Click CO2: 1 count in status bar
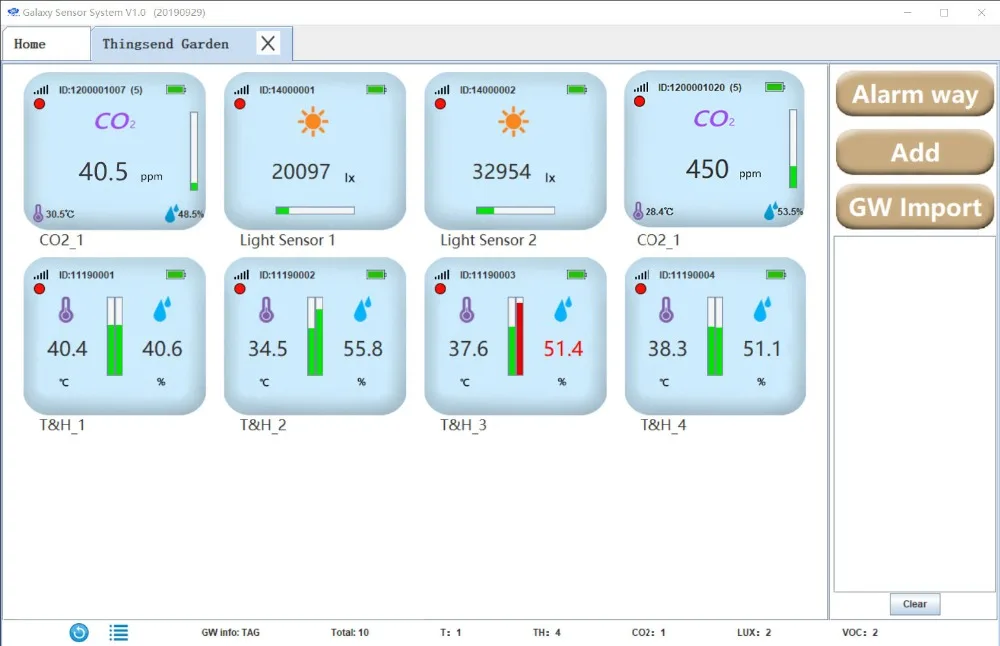This screenshot has width=1000, height=646. coord(649,633)
